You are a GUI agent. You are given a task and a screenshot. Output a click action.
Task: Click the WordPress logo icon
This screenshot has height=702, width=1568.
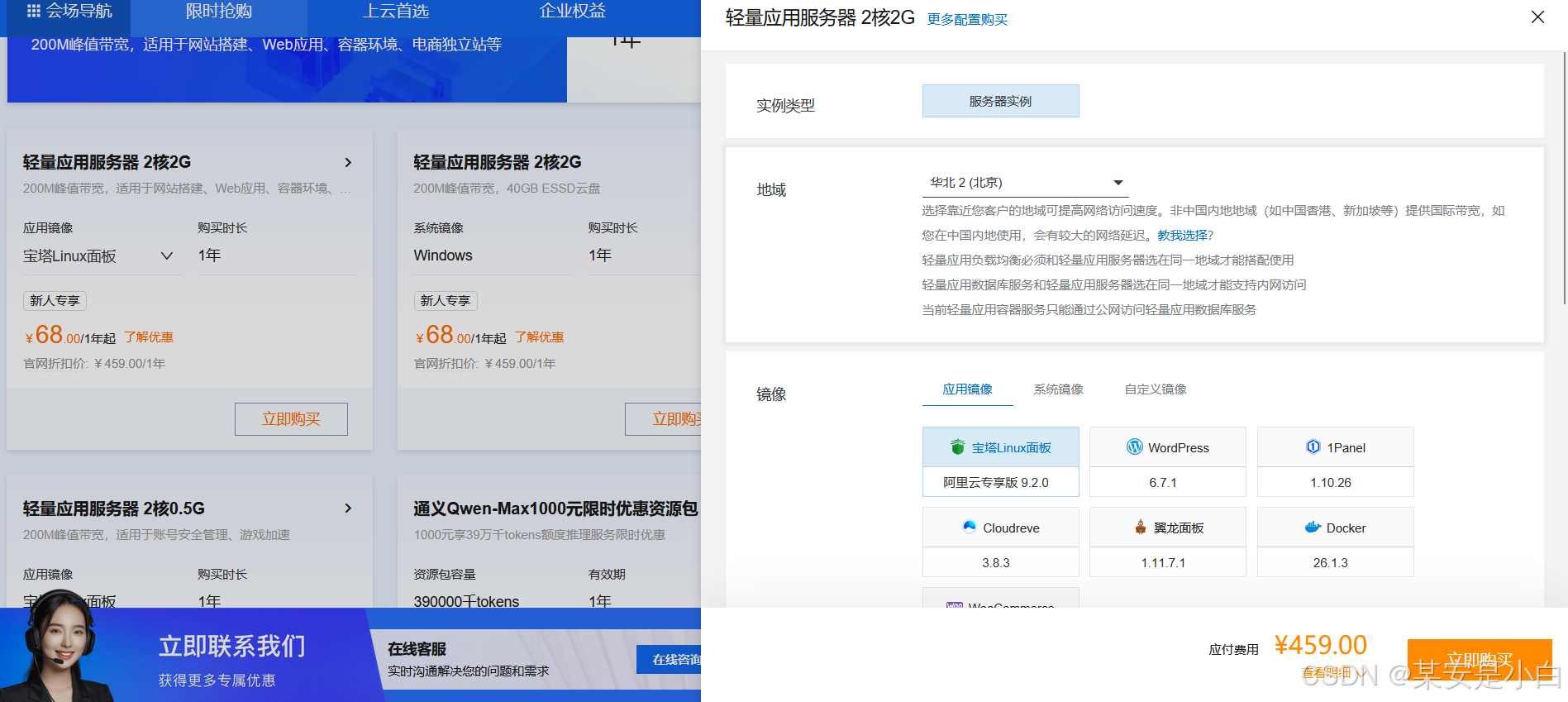tap(1135, 447)
